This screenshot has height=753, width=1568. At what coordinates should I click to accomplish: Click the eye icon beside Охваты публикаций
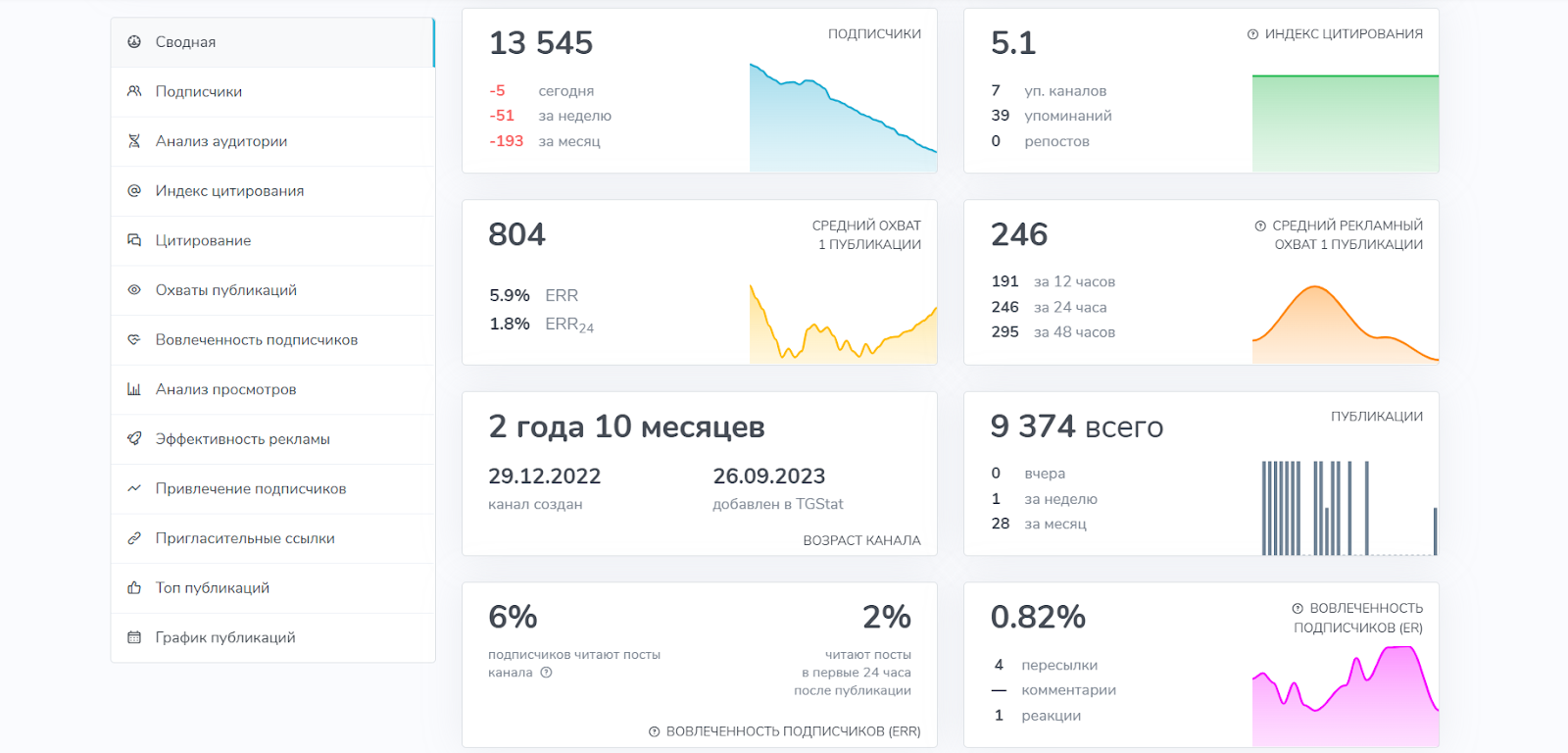[x=134, y=290]
